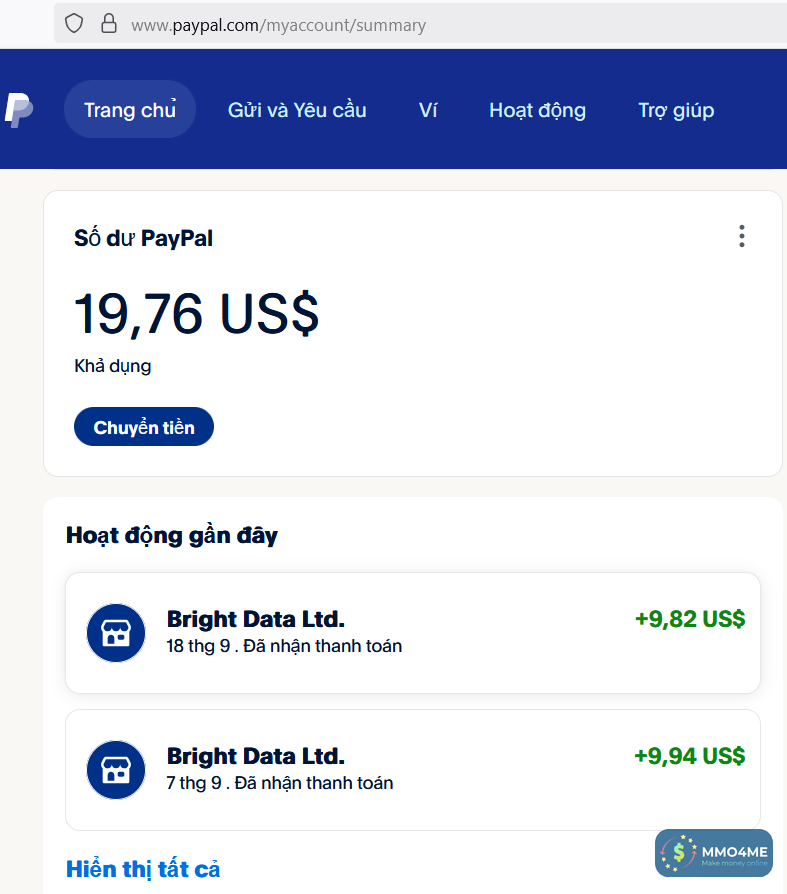
Task: Open the Gửi và Yêu cầu tab
Action: (x=297, y=110)
